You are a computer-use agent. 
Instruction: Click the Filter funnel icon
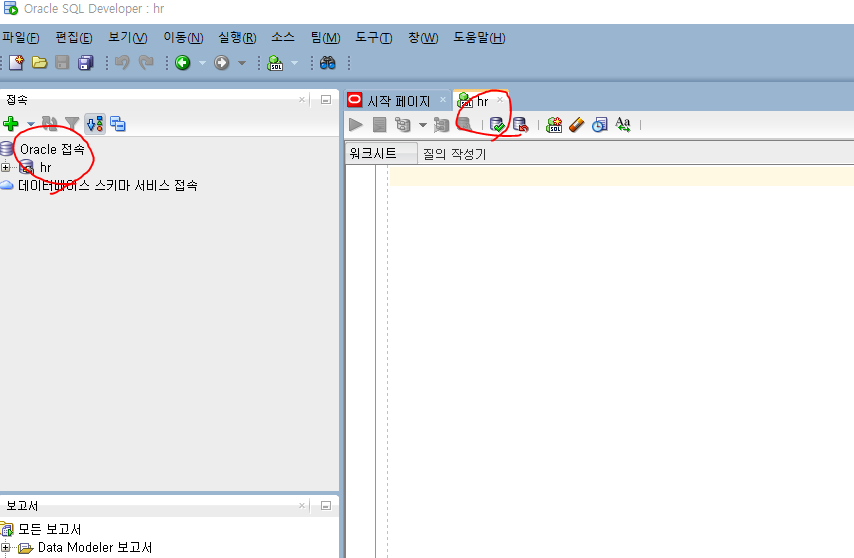72,124
